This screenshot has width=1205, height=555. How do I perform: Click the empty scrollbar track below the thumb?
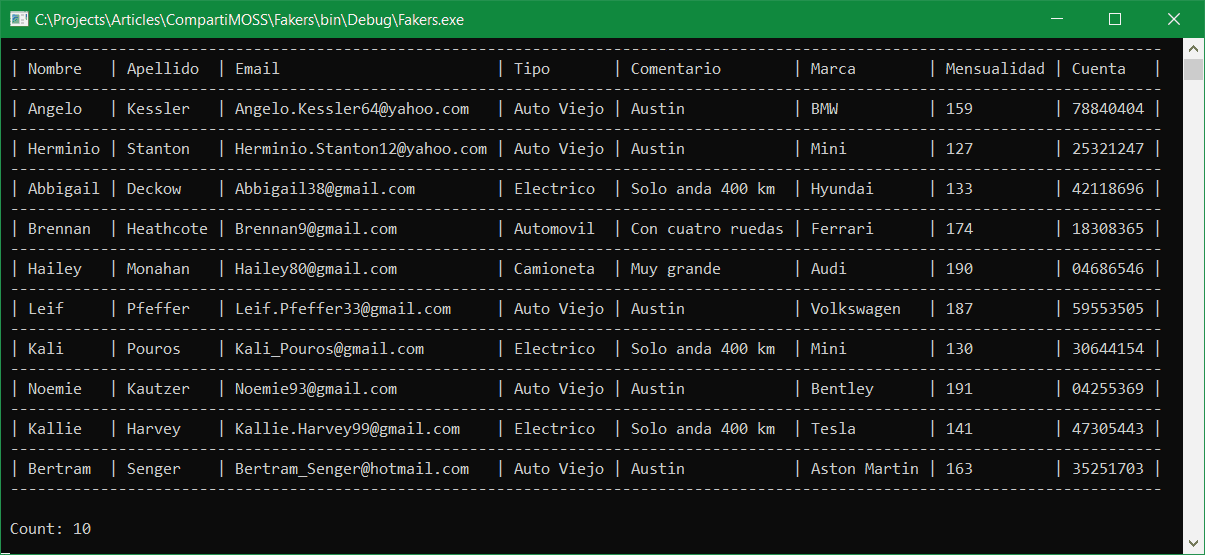click(1192, 307)
